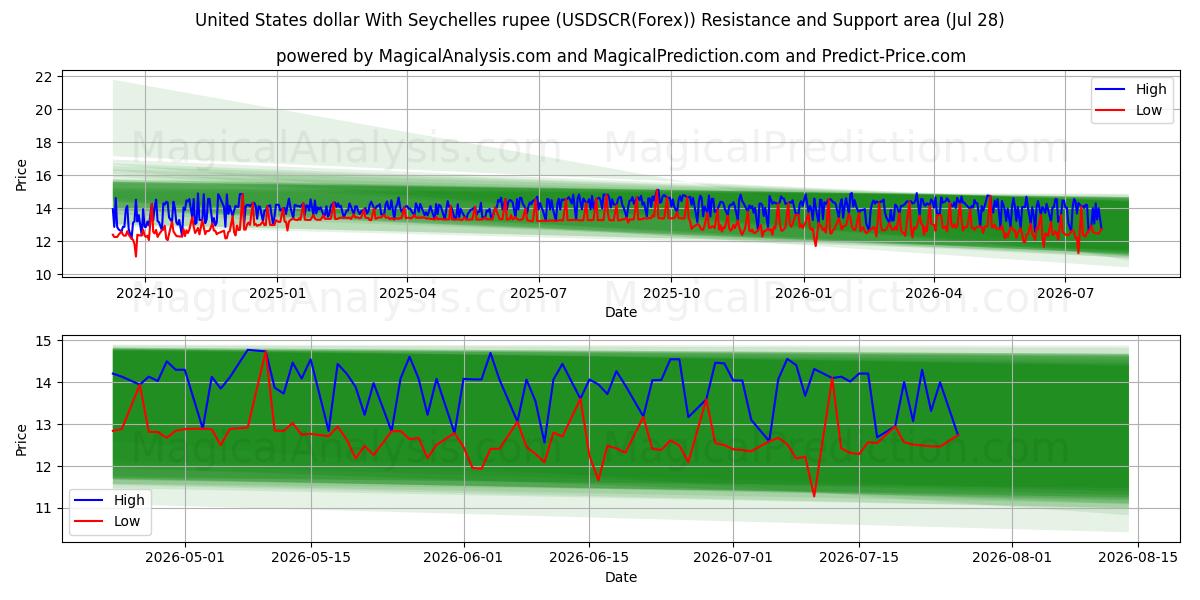Click the '2026-07' tick label
The image size is (1200, 600).
[x=1064, y=293]
